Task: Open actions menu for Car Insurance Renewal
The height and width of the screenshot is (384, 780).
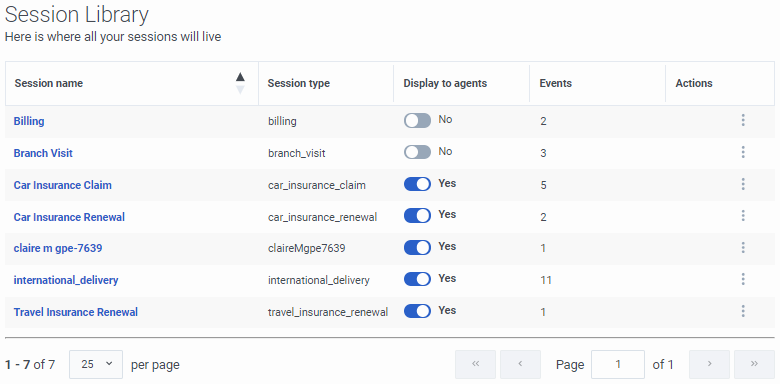Action: click(743, 216)
